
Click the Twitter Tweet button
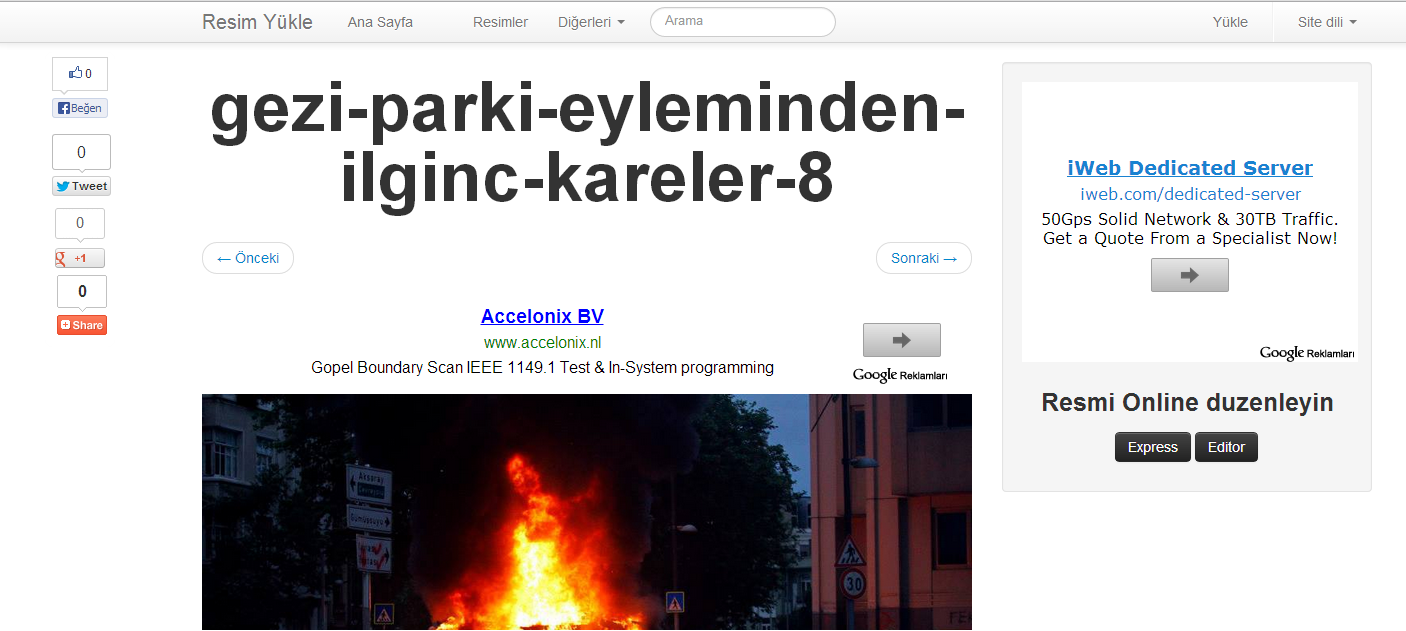(81, 186)
